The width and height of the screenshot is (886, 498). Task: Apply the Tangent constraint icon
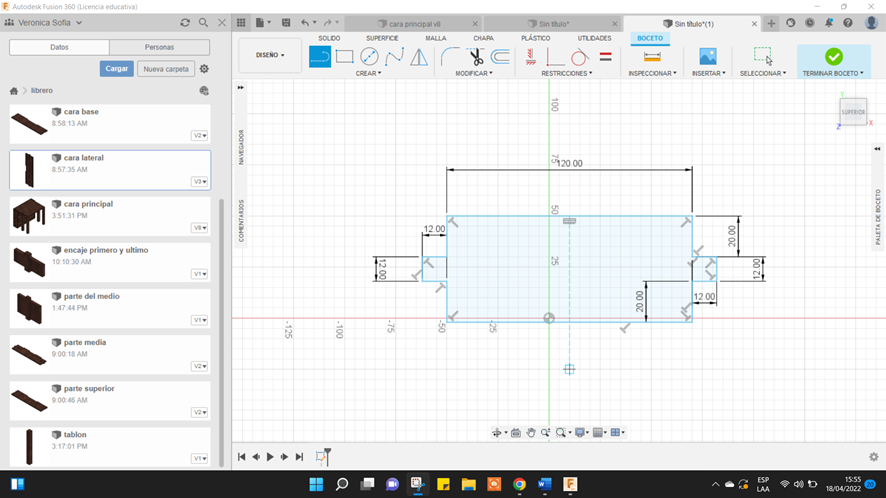(580, 57)
